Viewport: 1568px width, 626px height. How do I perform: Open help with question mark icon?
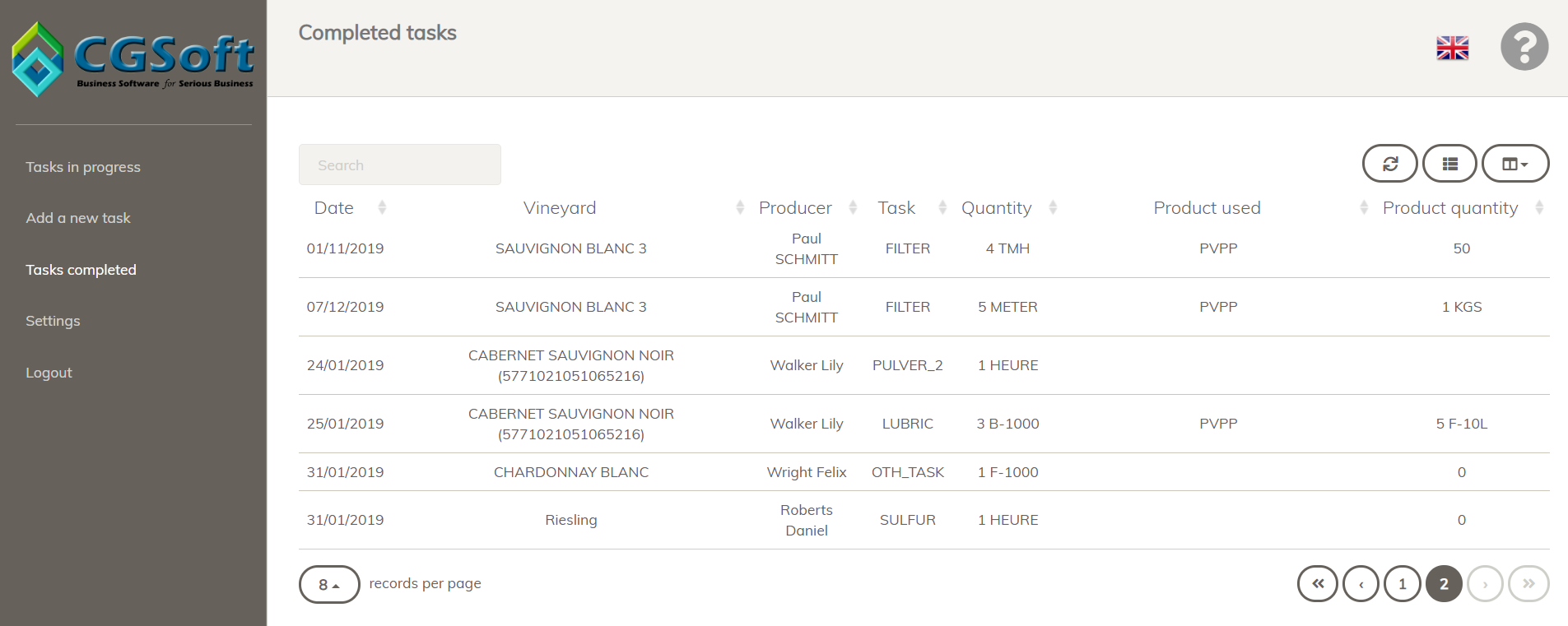click(1524, 47)
